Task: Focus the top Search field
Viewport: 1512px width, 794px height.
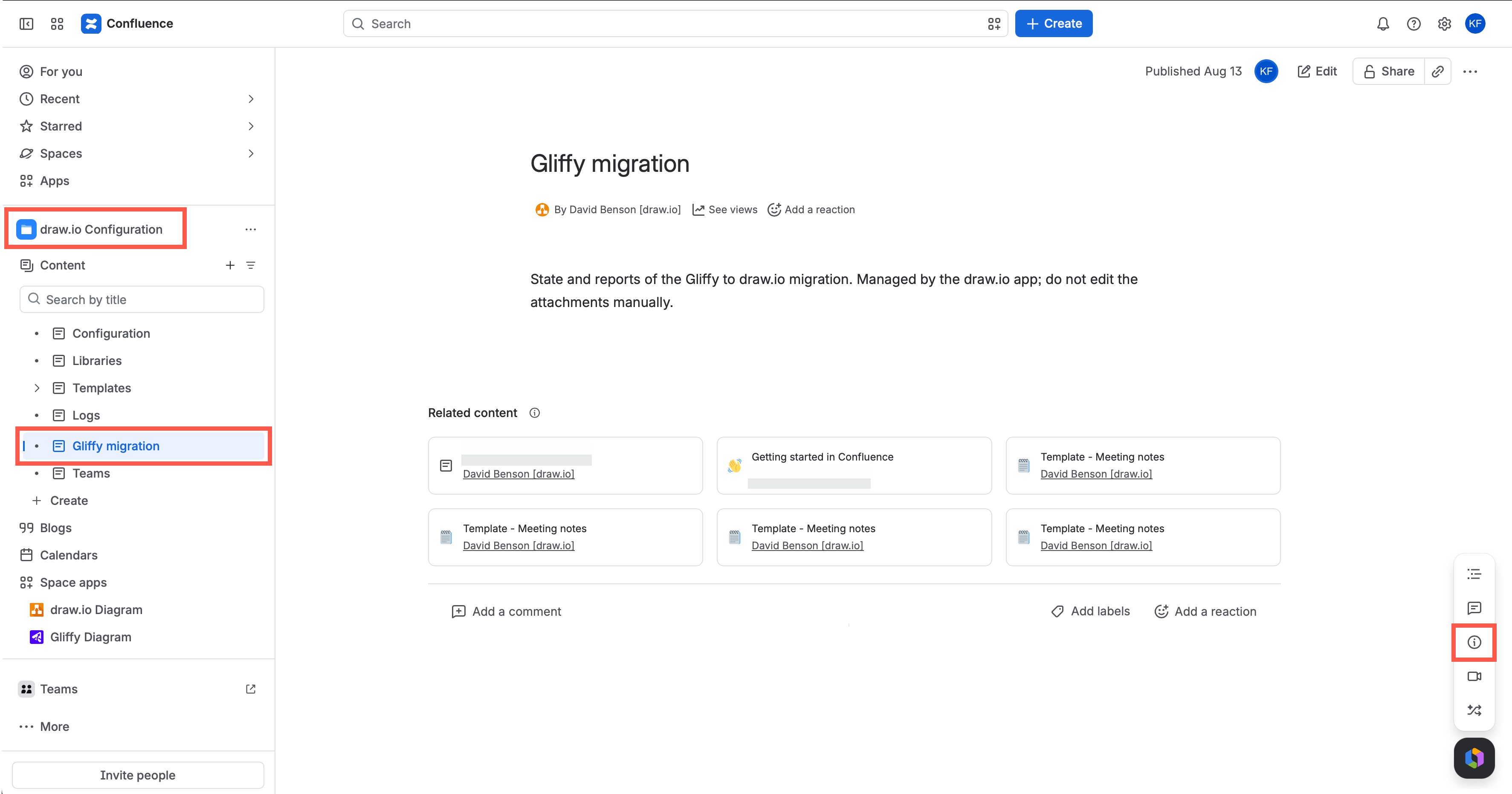Action: click(x=675, y=23)
